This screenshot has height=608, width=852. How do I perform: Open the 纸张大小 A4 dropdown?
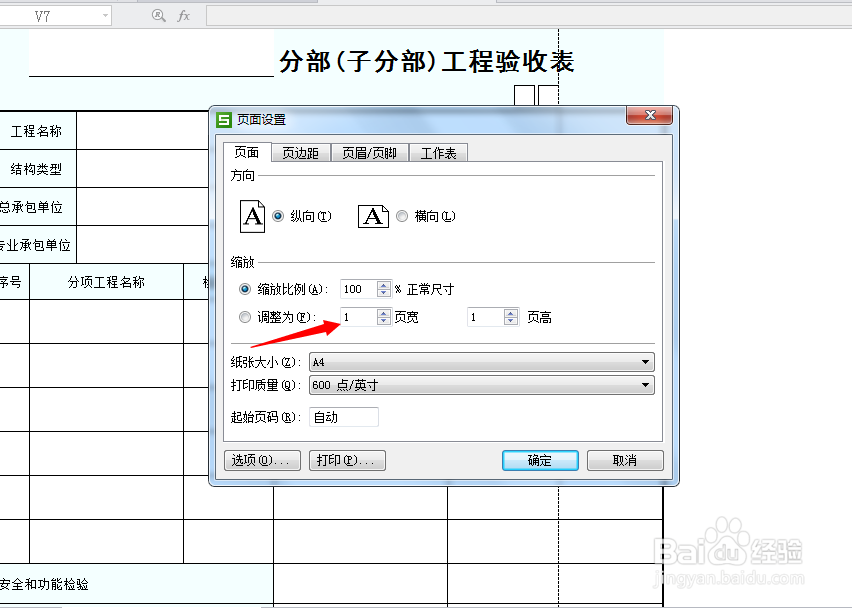click(647, 361)
